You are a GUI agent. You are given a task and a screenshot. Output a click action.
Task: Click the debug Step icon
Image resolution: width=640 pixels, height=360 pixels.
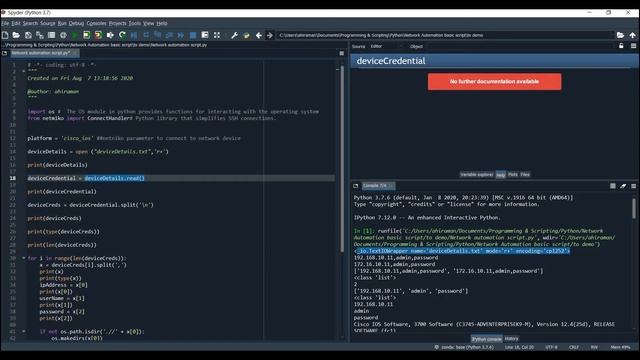pos(146,35)
